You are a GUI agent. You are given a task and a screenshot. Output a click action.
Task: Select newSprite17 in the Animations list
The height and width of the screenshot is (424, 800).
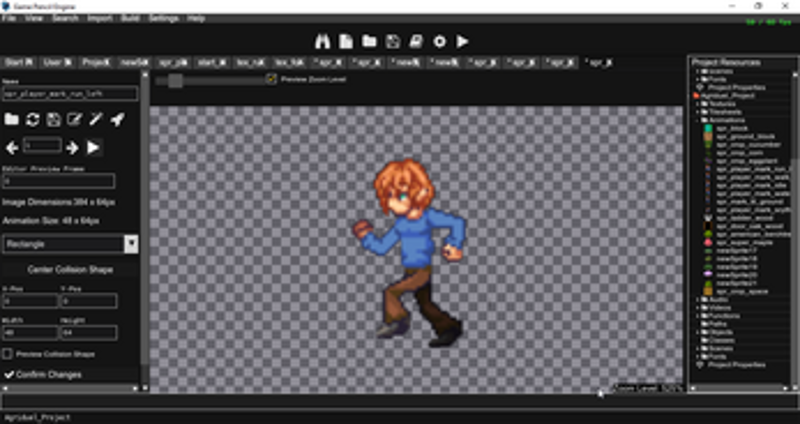[737, 251]
